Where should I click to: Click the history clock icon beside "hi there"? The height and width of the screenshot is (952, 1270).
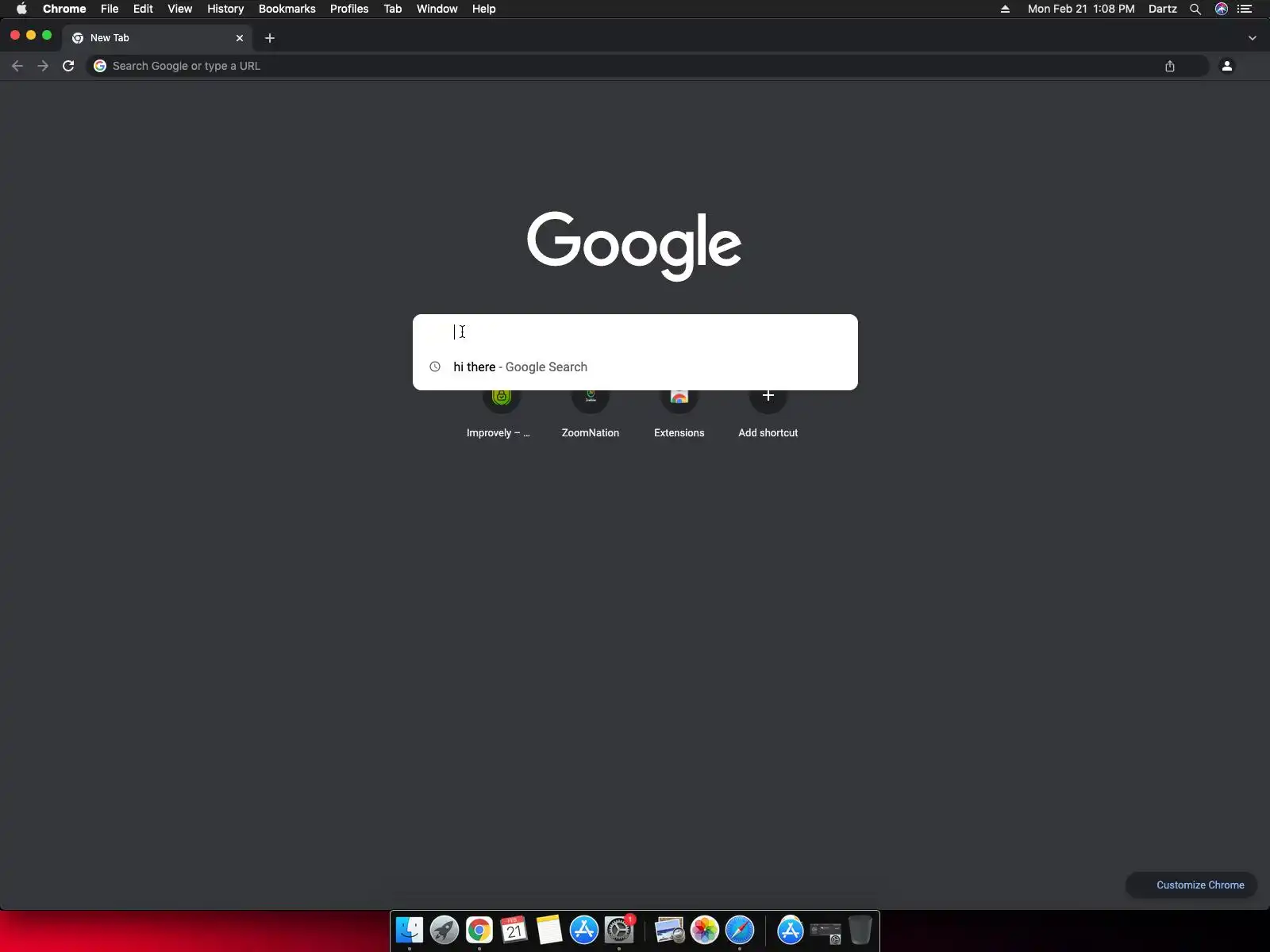click(435, 367)
